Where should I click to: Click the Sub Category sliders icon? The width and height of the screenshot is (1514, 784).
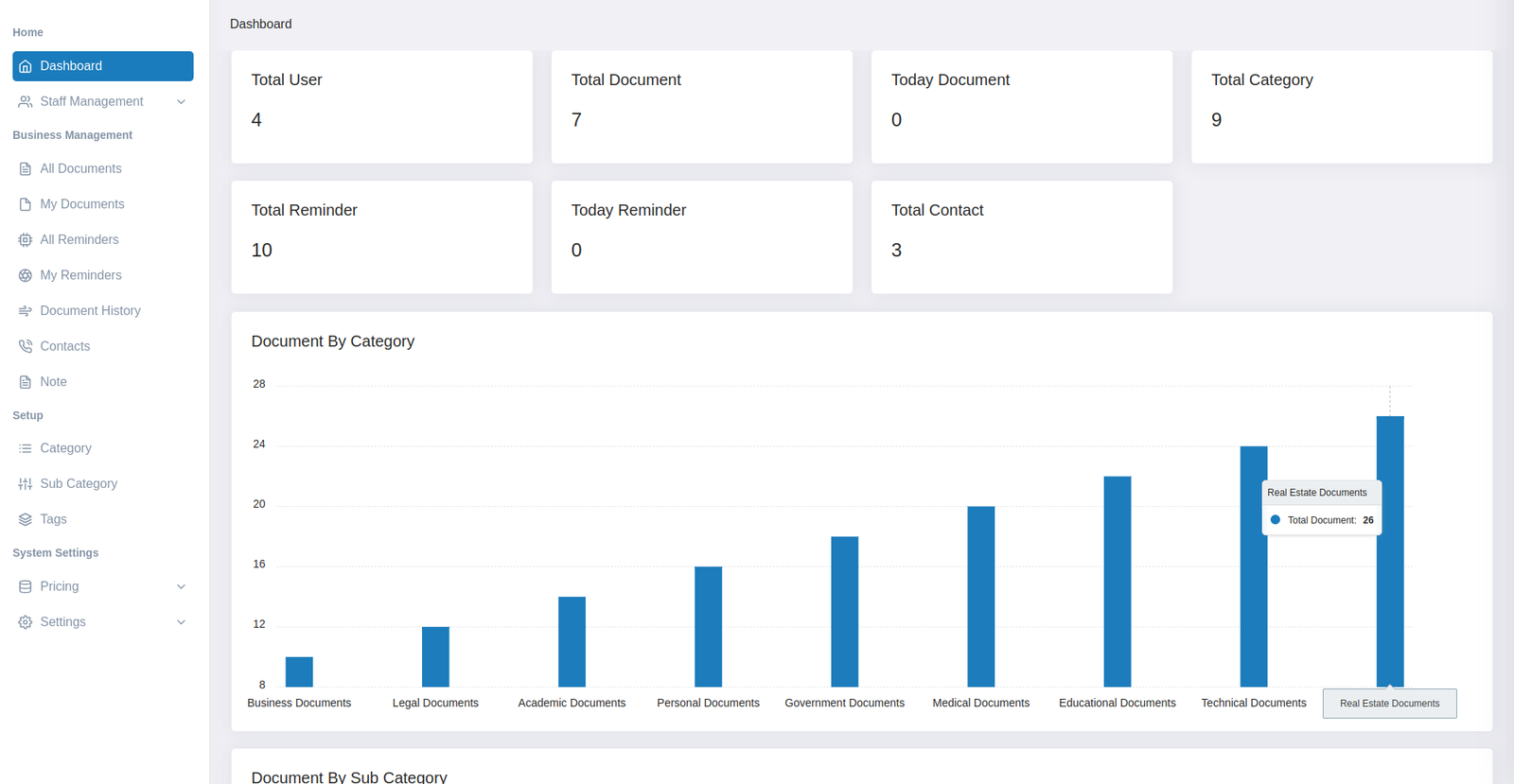pos(26,484)
